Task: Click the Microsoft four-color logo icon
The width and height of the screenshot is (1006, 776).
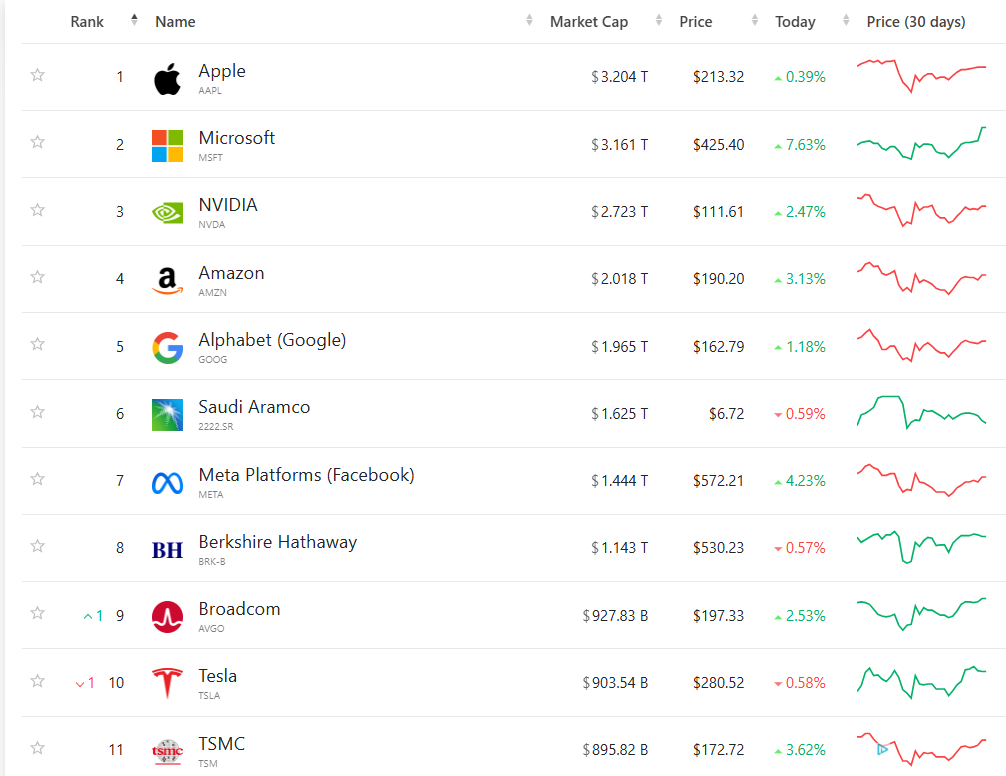Action: 167,146
